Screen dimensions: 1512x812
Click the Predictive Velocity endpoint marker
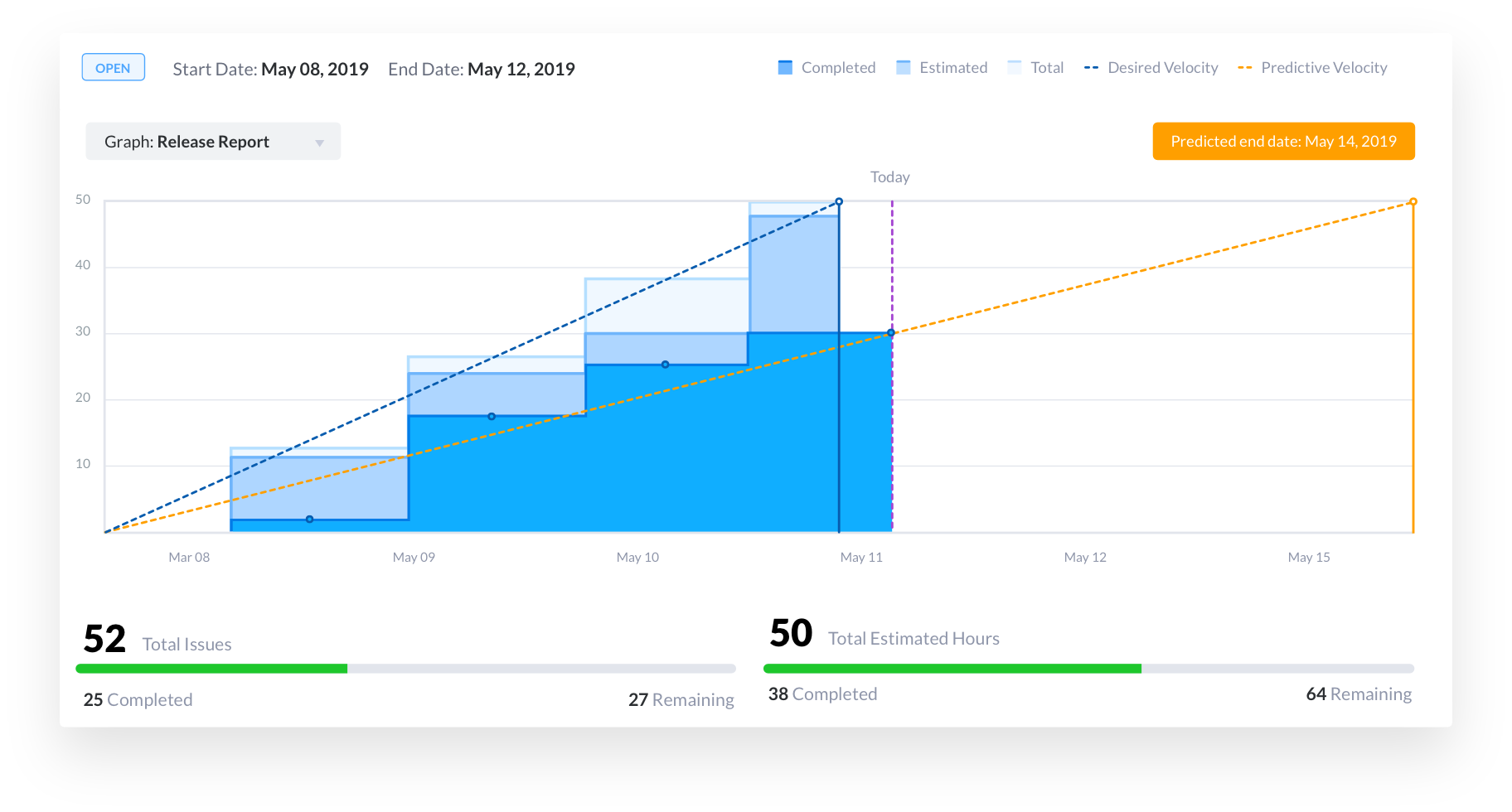[1413, 202]
